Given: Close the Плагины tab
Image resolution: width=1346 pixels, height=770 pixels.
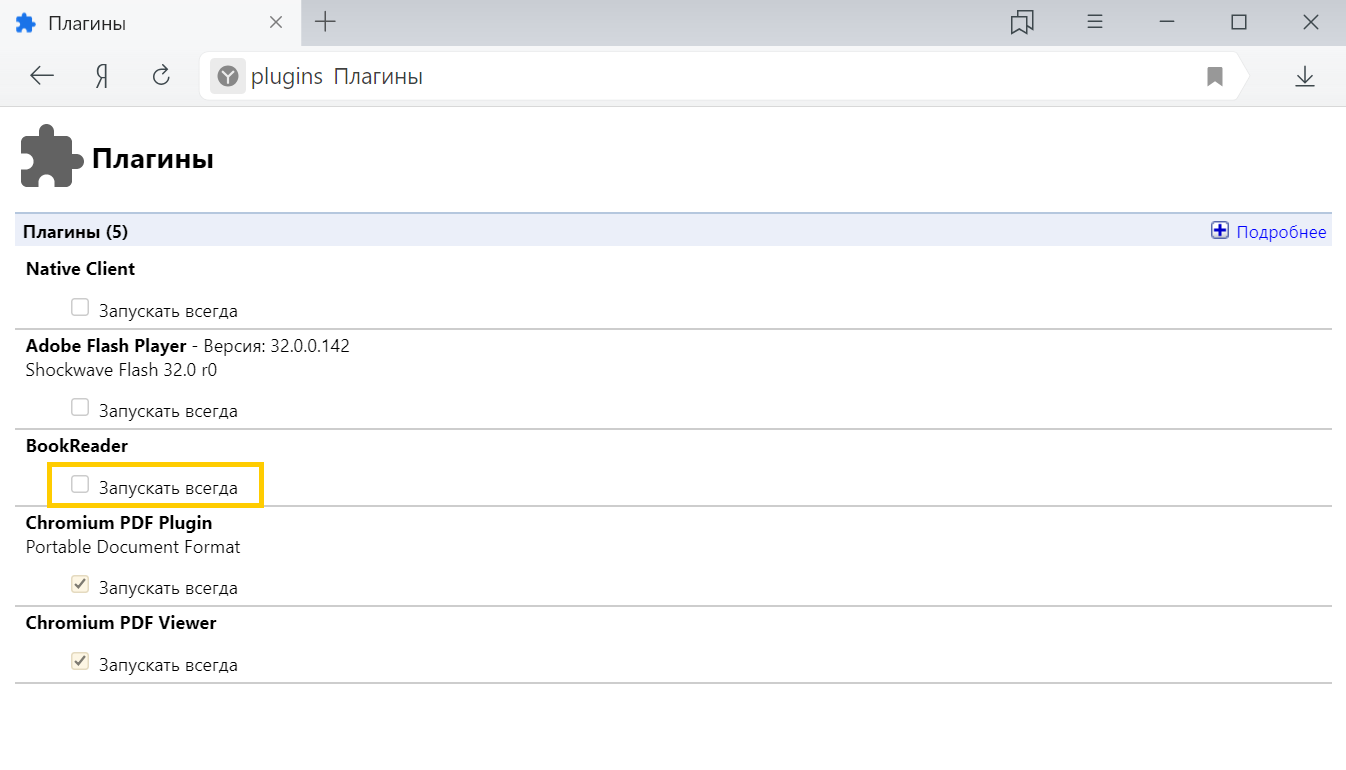Looking at the screenshot, I should point(277,22).
